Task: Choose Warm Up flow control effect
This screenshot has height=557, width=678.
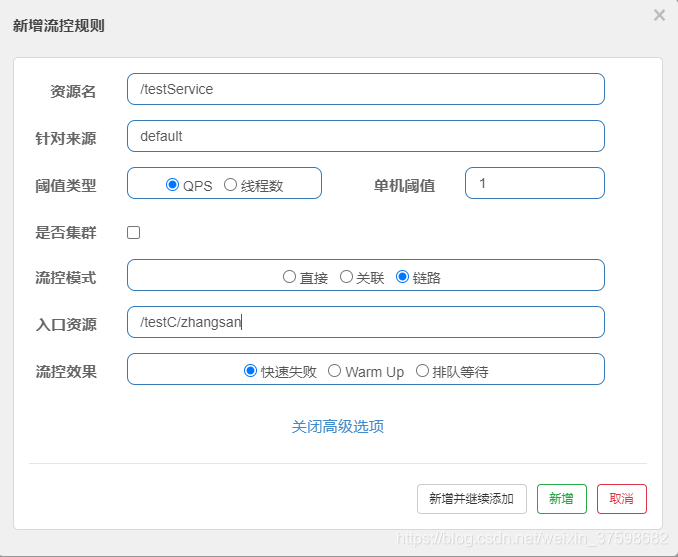Action: [x=334, y=371]
